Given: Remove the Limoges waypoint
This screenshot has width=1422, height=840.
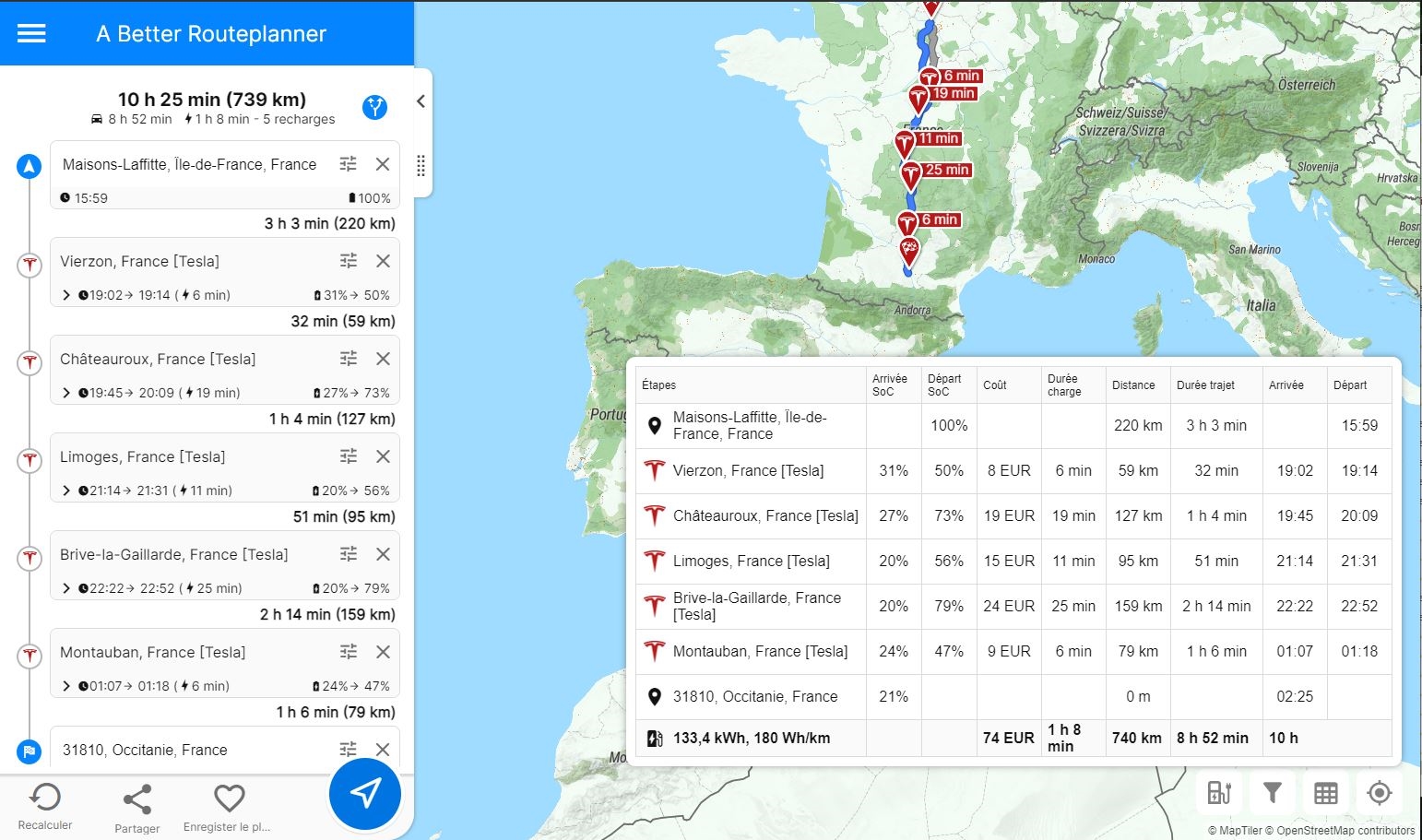Looking at the screenshot, I should pyautogui.click(x=383, y=456).
